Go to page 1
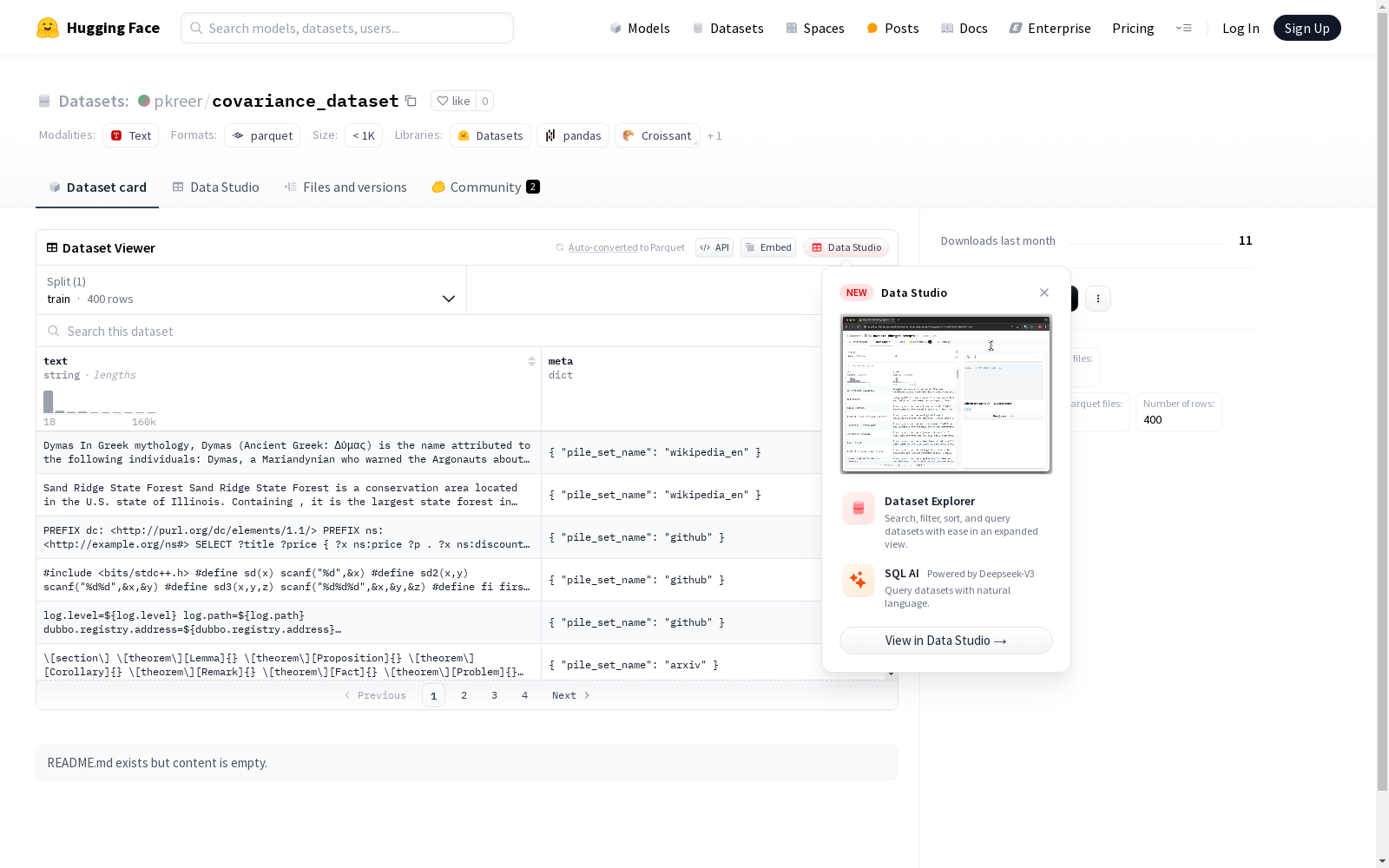This screenshot has width=1389, height=868. coord(434,695)
